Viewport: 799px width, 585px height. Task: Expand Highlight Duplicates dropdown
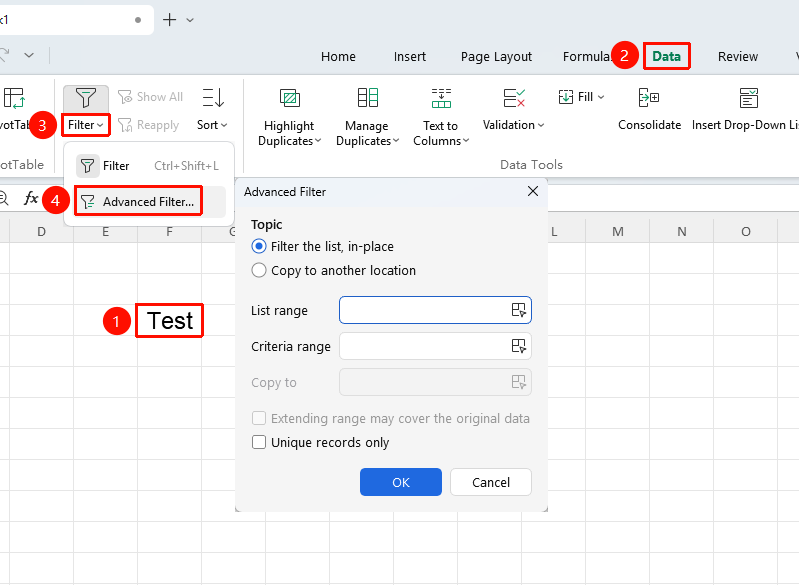click(x=318, y=141)
